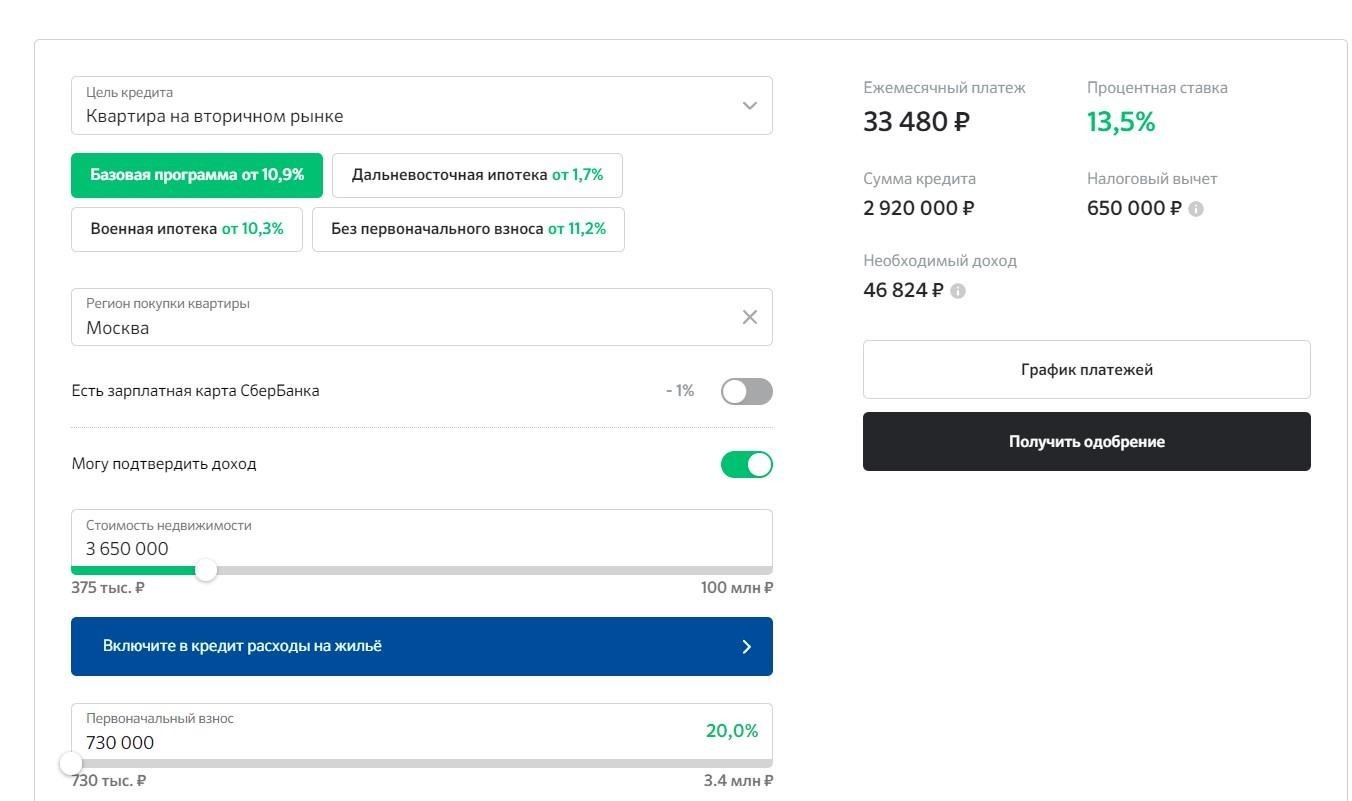Open the Регион покупки квартиры combo box
The image size is (1352, 801).
click(400, 318)
